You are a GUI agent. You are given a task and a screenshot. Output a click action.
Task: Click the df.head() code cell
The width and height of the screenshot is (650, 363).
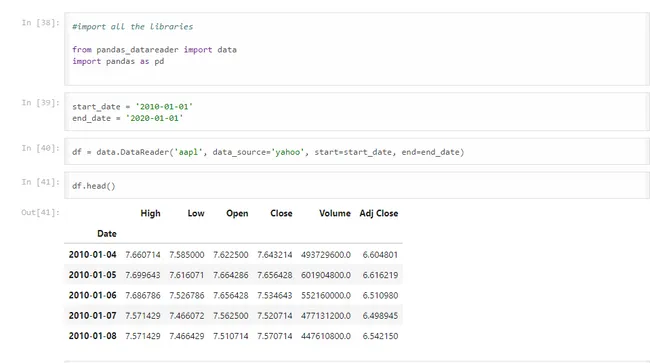[x=357, y=186]
